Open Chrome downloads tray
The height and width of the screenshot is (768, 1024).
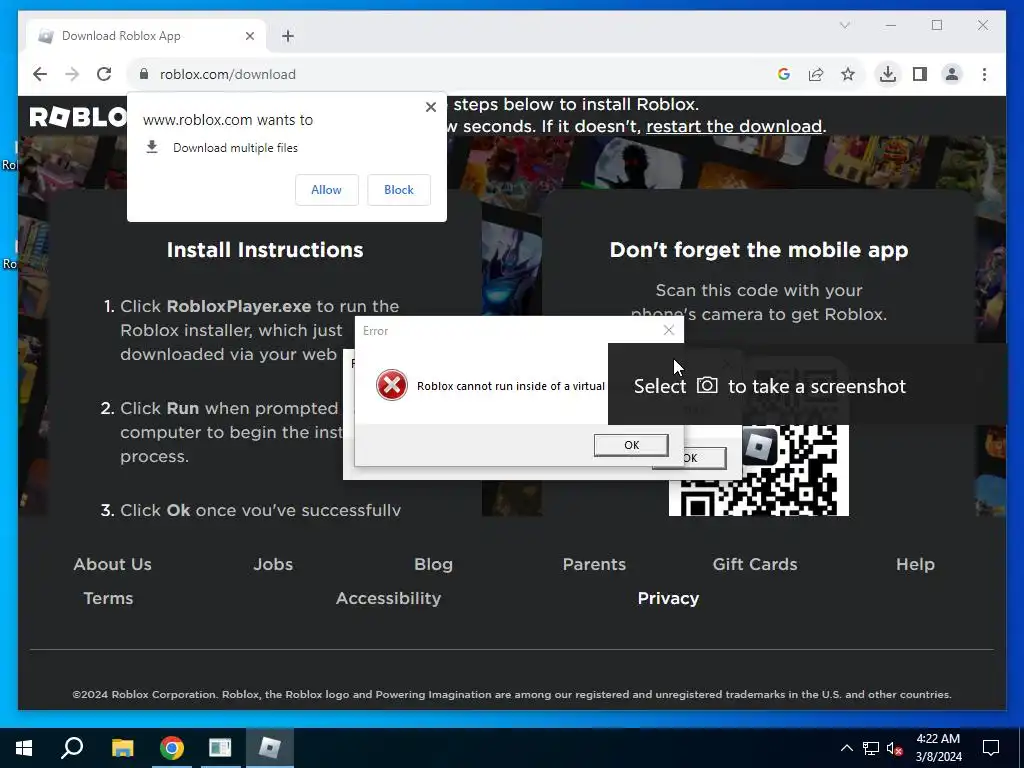(x=888, y=74)
